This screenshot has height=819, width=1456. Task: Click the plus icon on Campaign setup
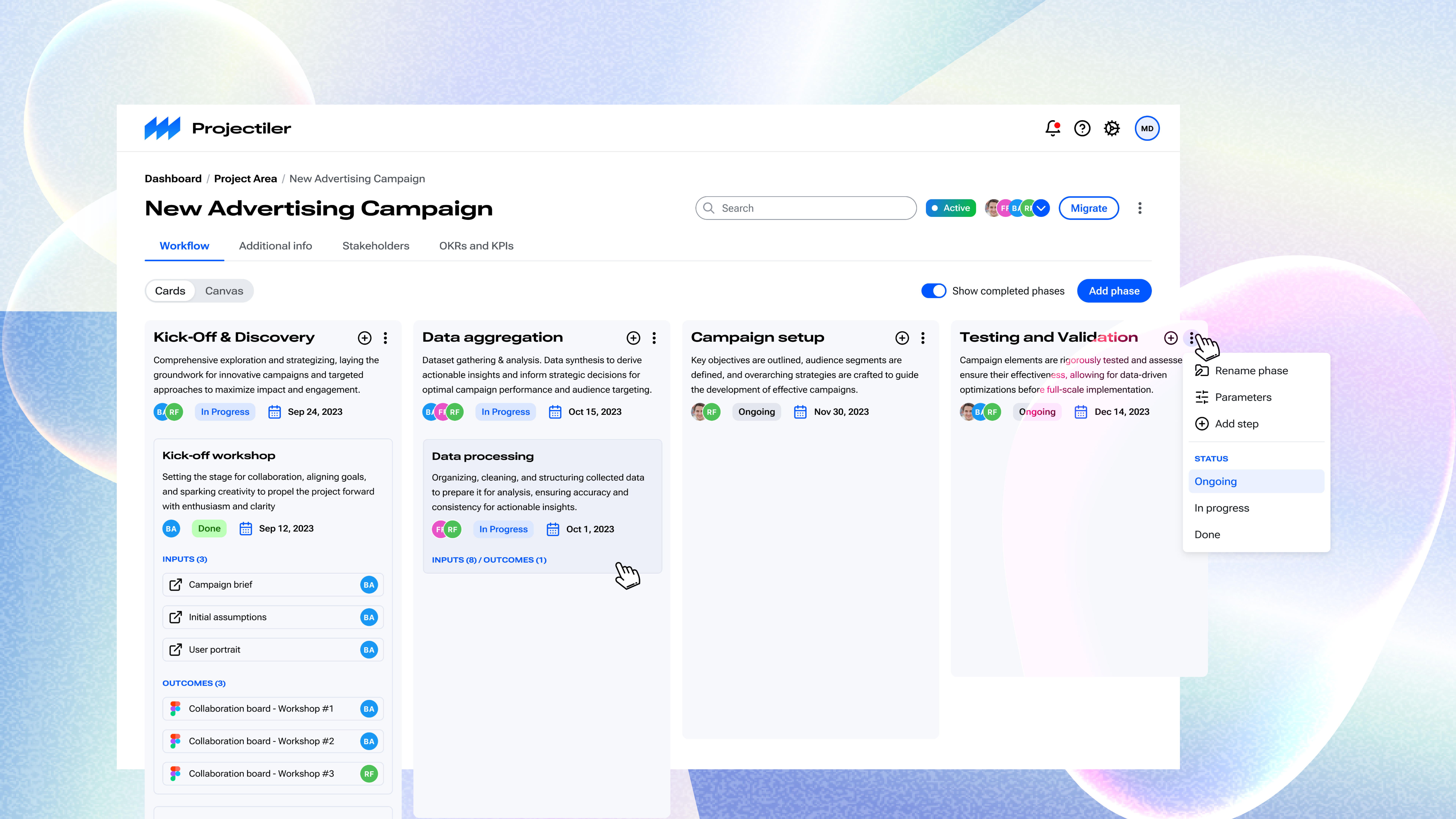tap(902, 338)
